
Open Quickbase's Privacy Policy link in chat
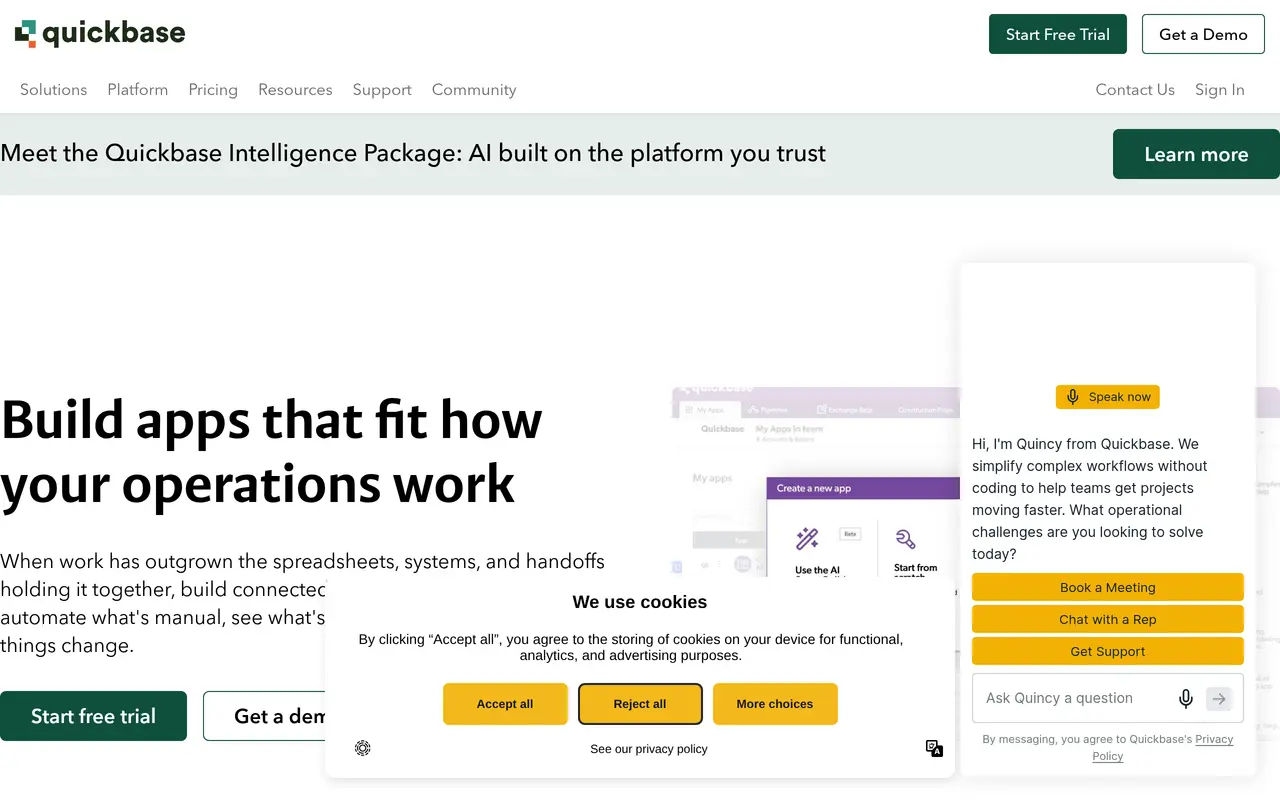(x=1162, y=748)
